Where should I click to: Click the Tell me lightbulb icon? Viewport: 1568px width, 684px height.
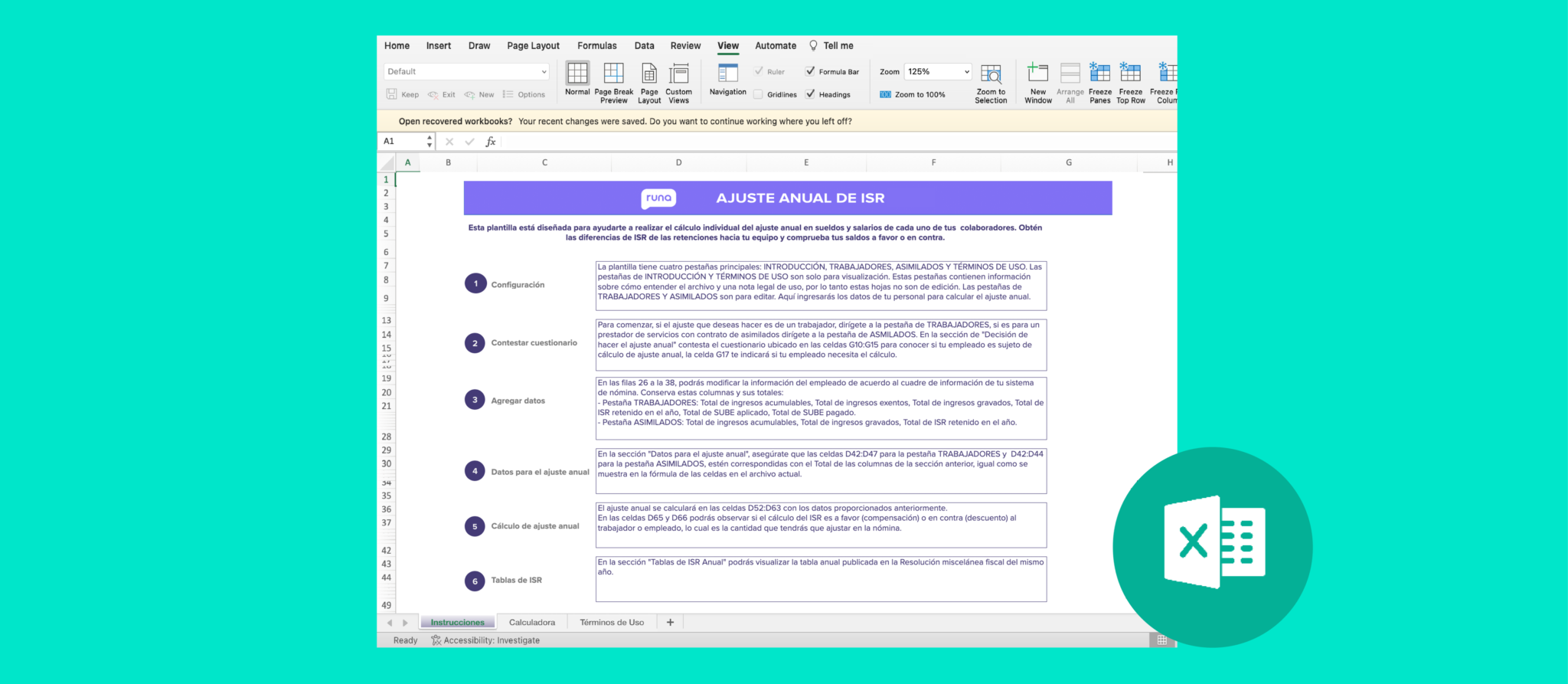[813, 46]
